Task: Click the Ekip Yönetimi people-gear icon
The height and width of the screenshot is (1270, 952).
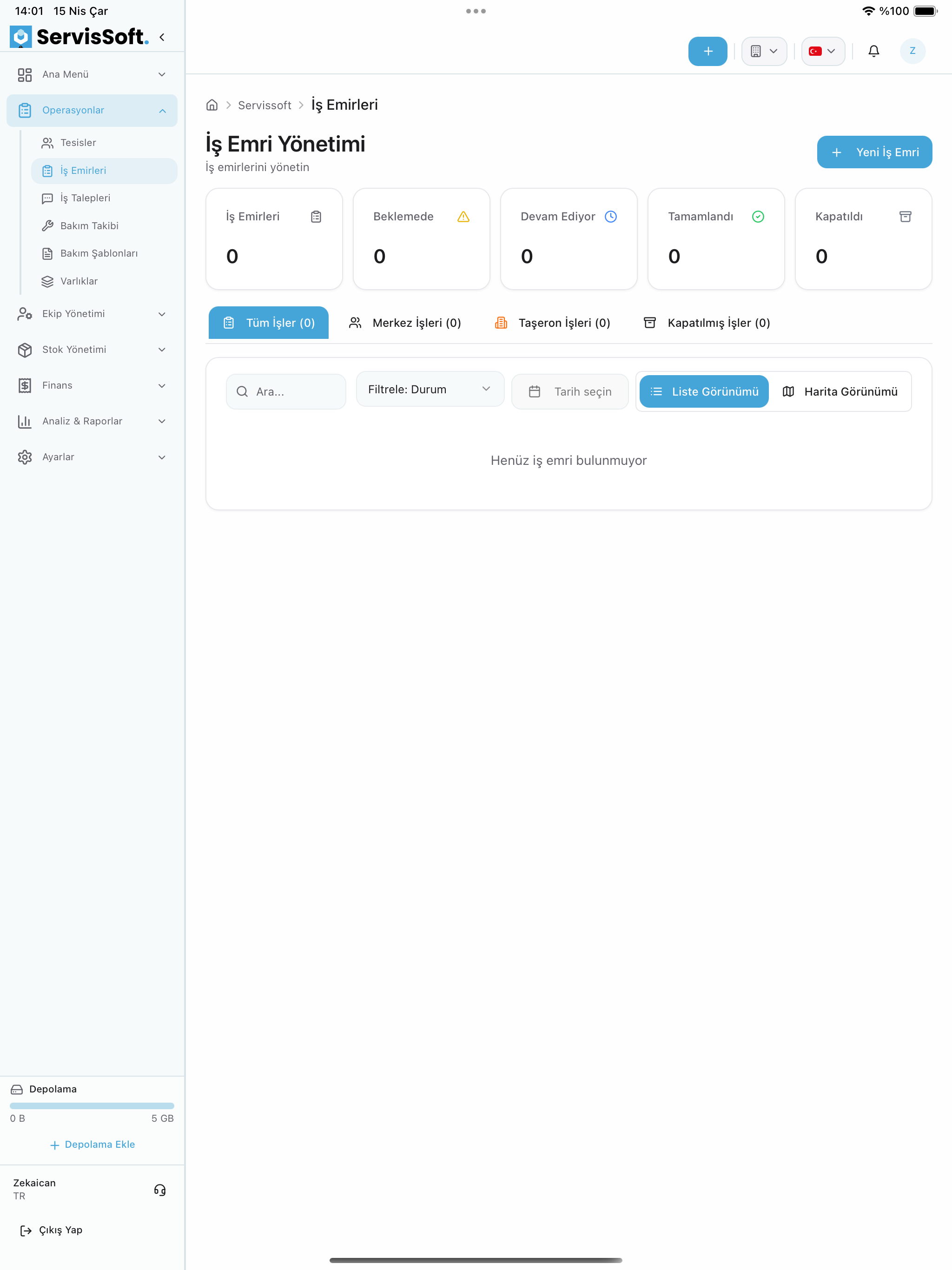Action: click(25, 314)
